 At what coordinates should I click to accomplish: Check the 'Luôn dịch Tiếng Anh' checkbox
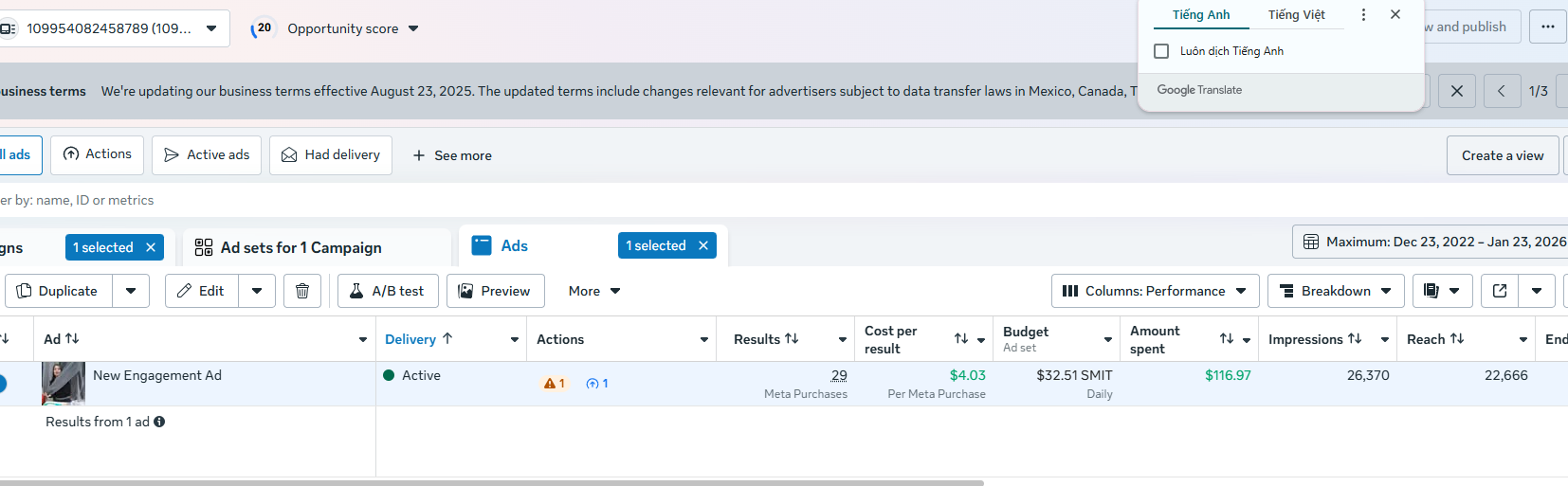tap(1161, 51)
